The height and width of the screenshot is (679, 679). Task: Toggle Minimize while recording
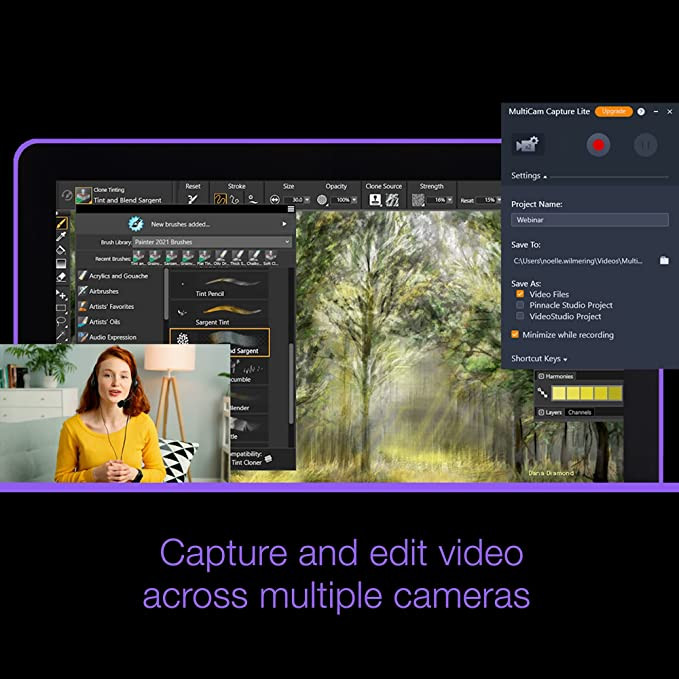pyautogui.click(x=516, y=335)
